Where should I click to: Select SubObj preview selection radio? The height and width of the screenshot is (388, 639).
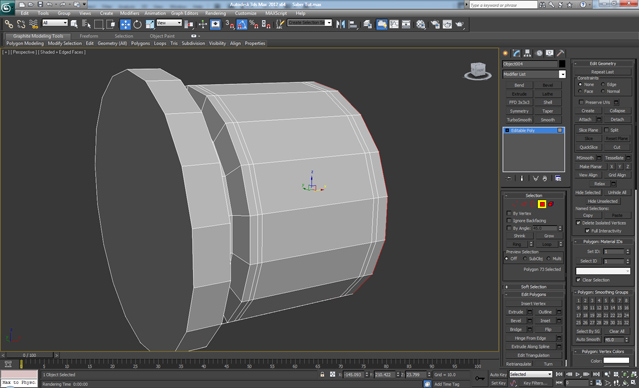pos(525,259)
